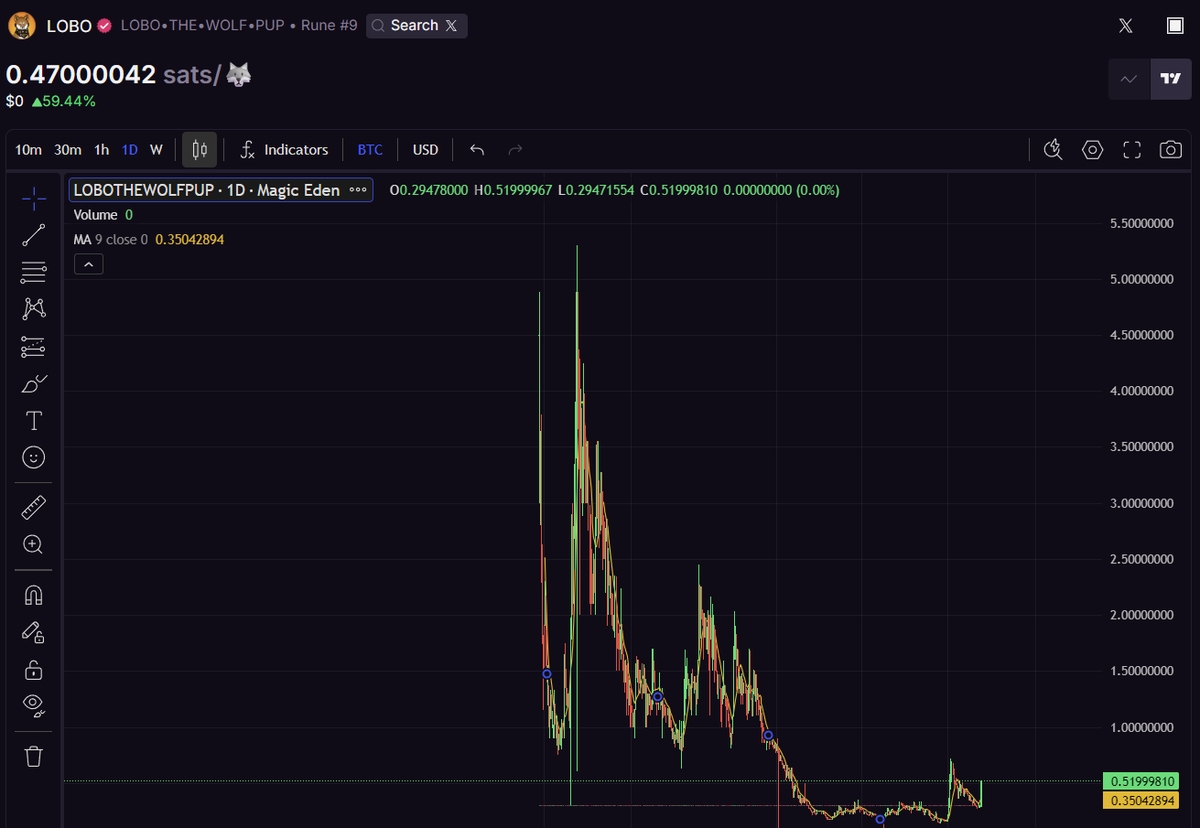Select the W weekly timeframe
Screen dimensions: 1200x828
(156, 150)
